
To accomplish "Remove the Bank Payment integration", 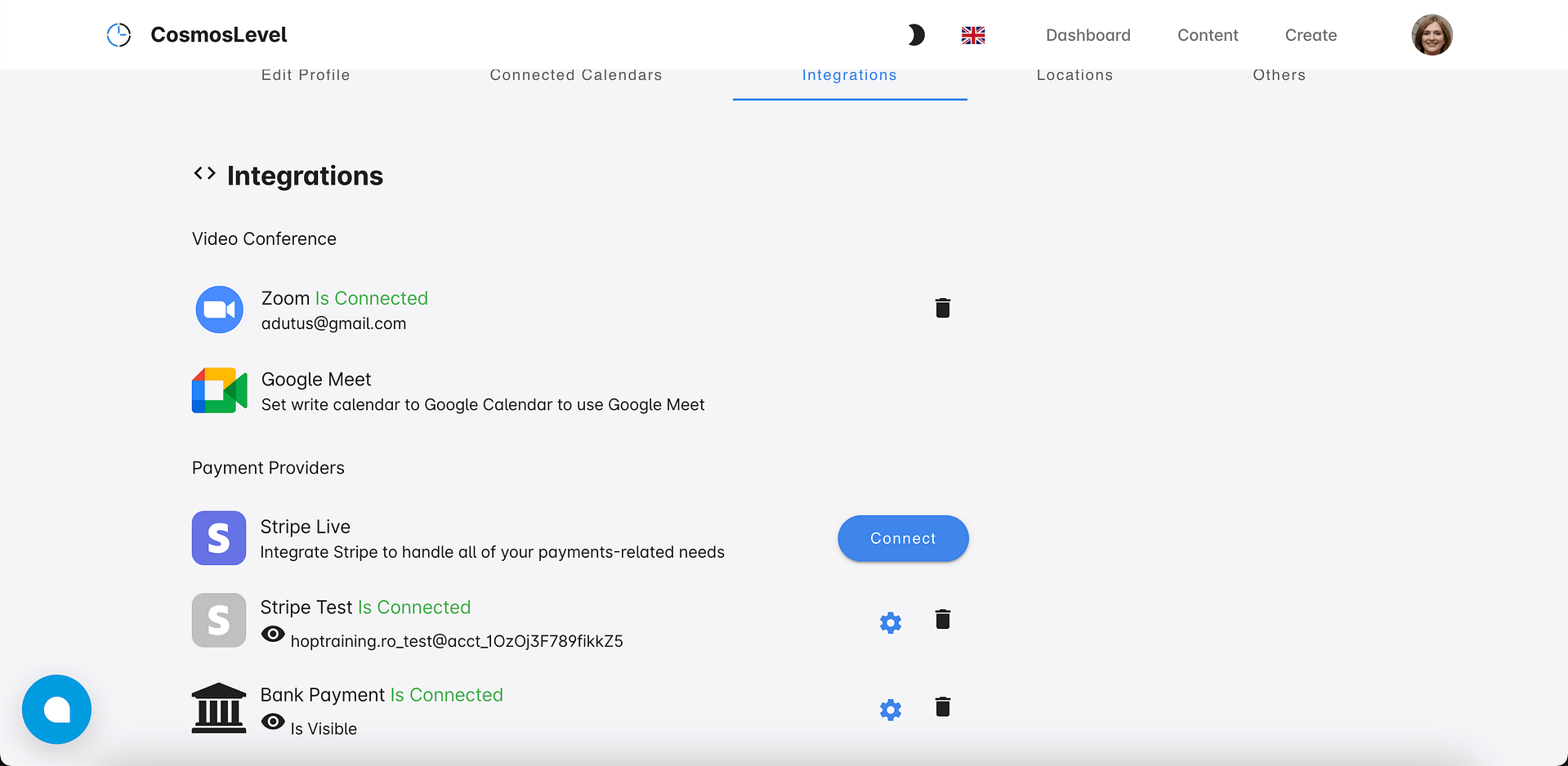I will pos(942,707).
